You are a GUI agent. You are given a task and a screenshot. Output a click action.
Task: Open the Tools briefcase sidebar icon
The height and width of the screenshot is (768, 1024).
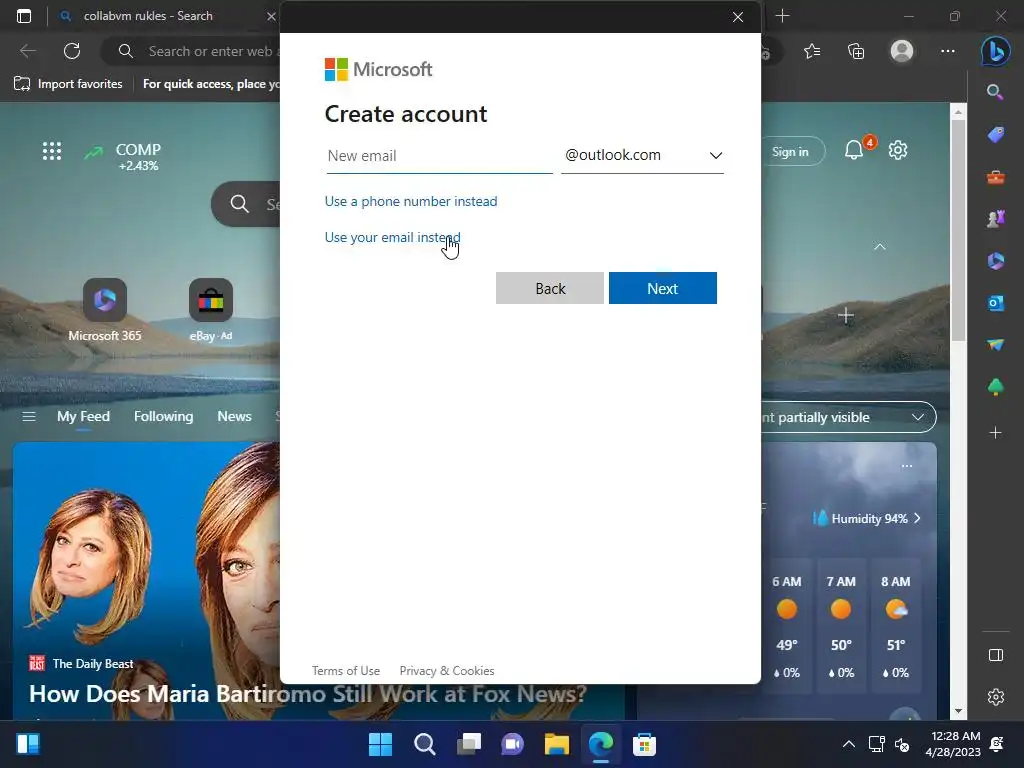[995, 176]
